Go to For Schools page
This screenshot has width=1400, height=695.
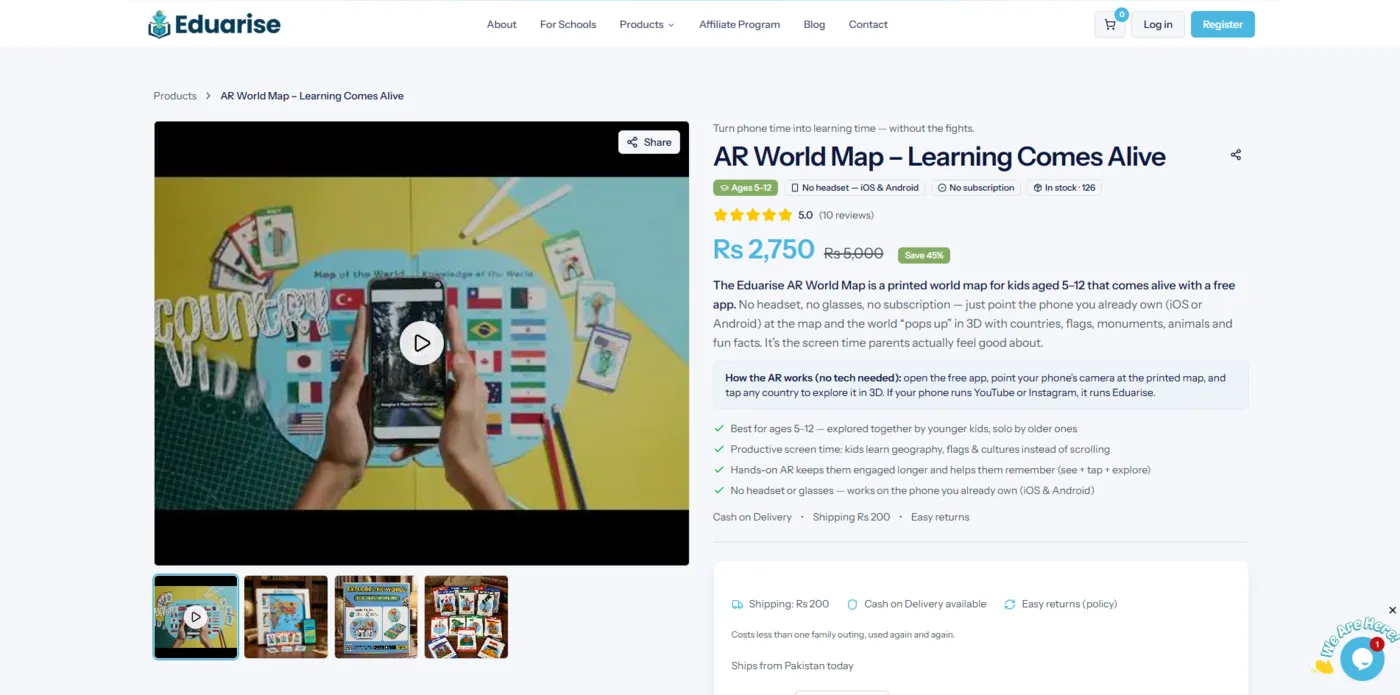[568, 25]
